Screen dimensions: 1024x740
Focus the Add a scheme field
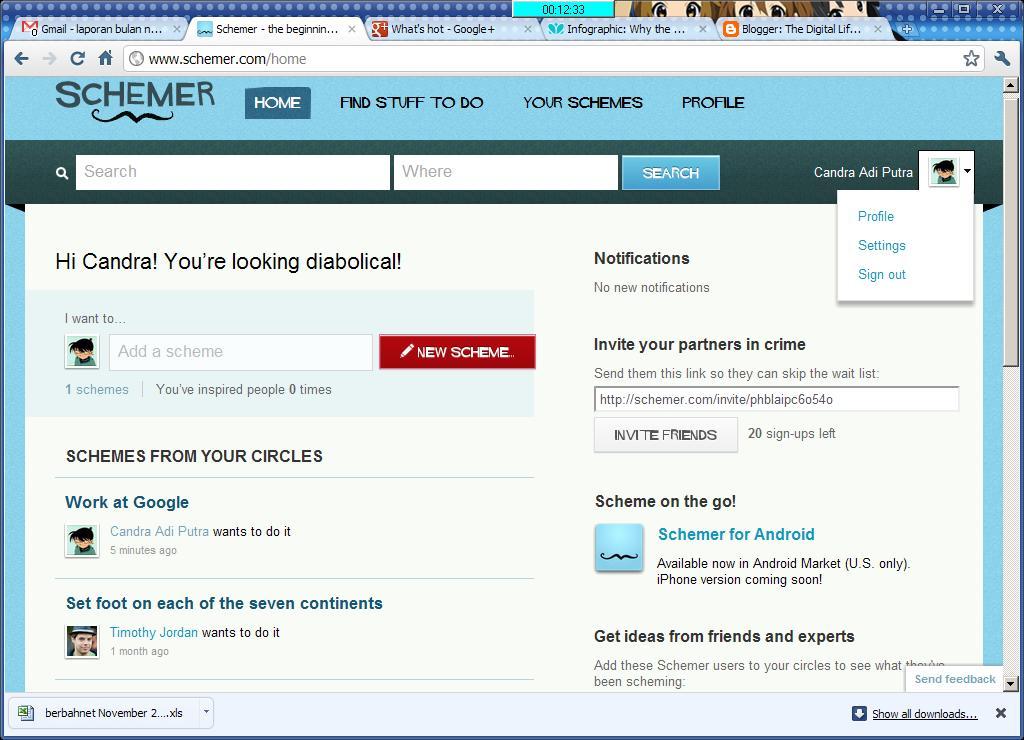(x=241, y=352)
